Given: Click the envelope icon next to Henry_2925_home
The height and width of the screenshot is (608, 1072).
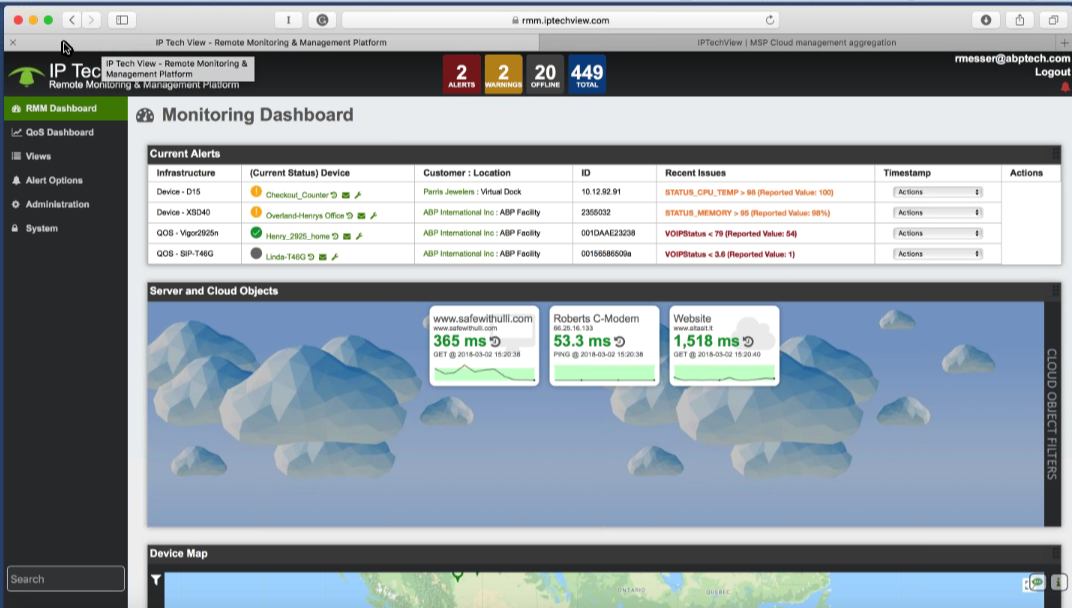Looking at the screenshot, I should [x=347, y=236].
